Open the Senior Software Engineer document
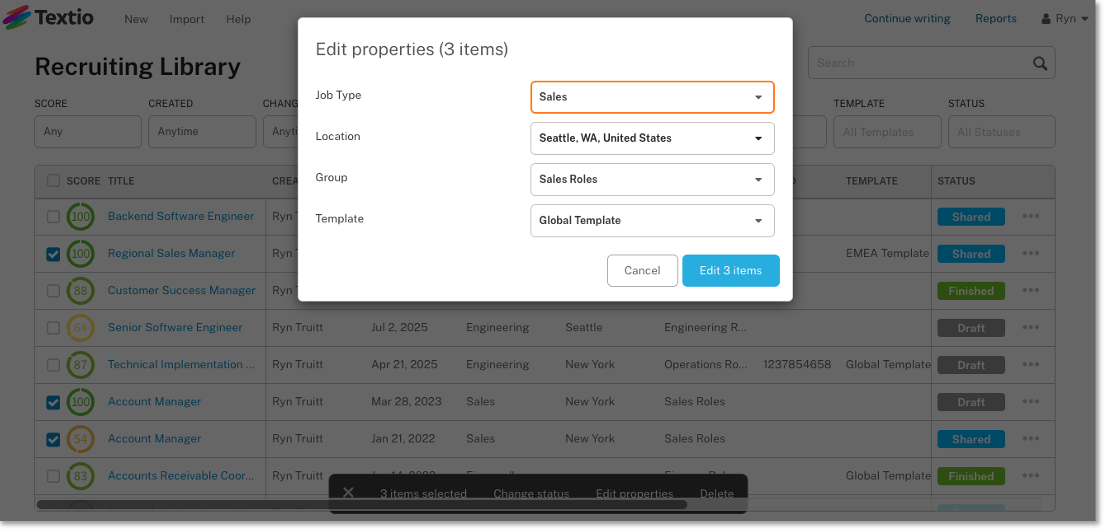The image size is (1104, 529). tap(175, 327)
